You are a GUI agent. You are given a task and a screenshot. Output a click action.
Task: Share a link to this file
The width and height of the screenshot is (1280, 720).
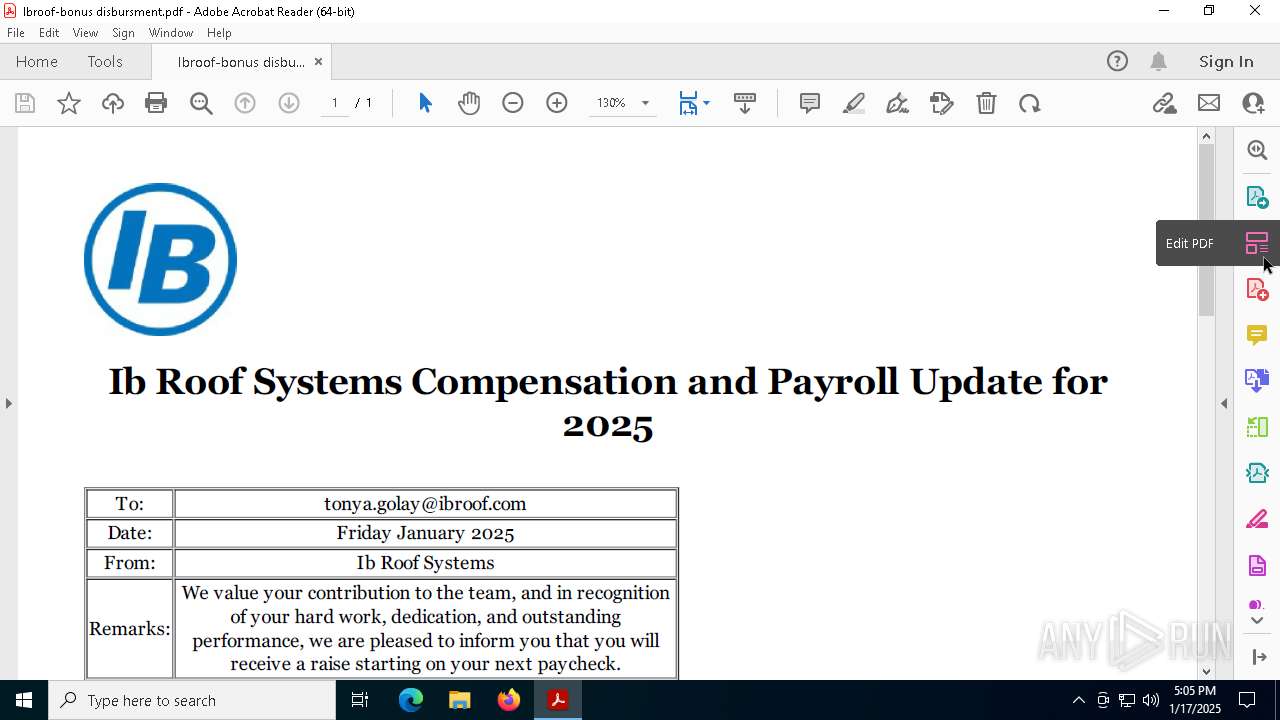1164,103
